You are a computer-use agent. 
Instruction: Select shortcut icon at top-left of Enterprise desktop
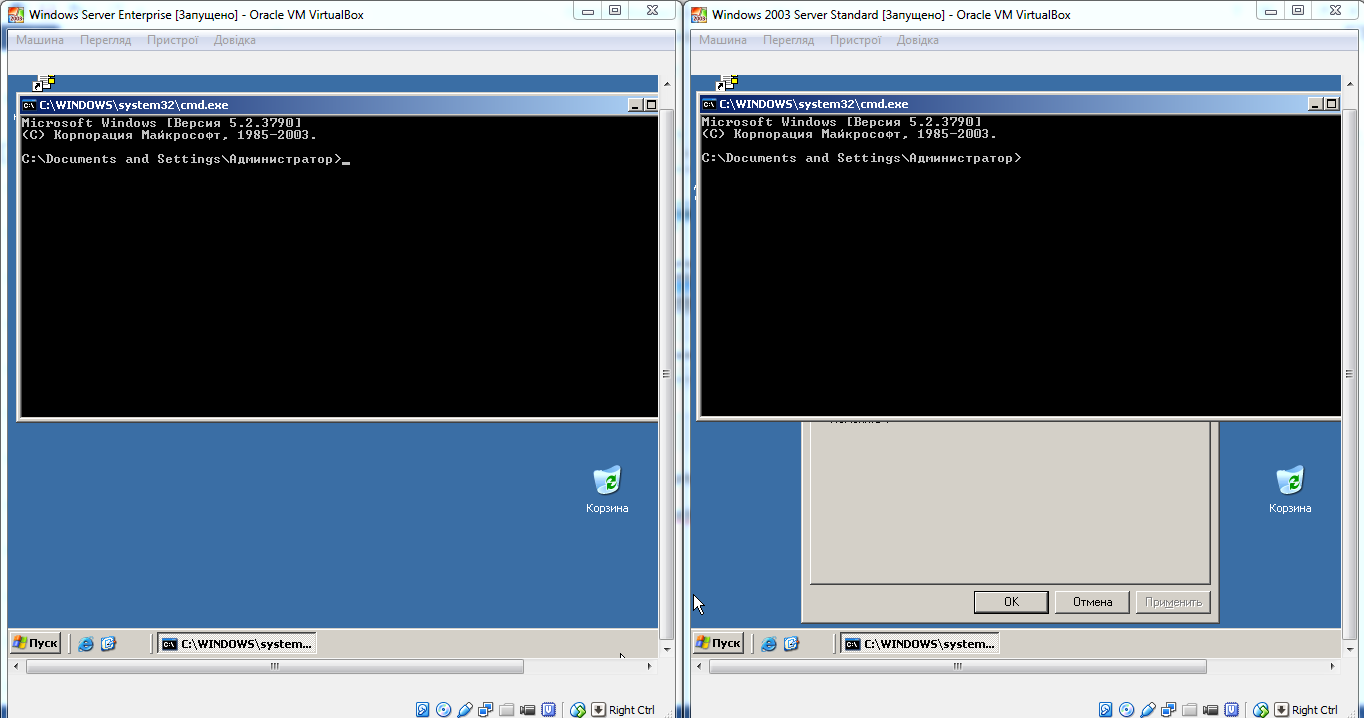[44, 83]
